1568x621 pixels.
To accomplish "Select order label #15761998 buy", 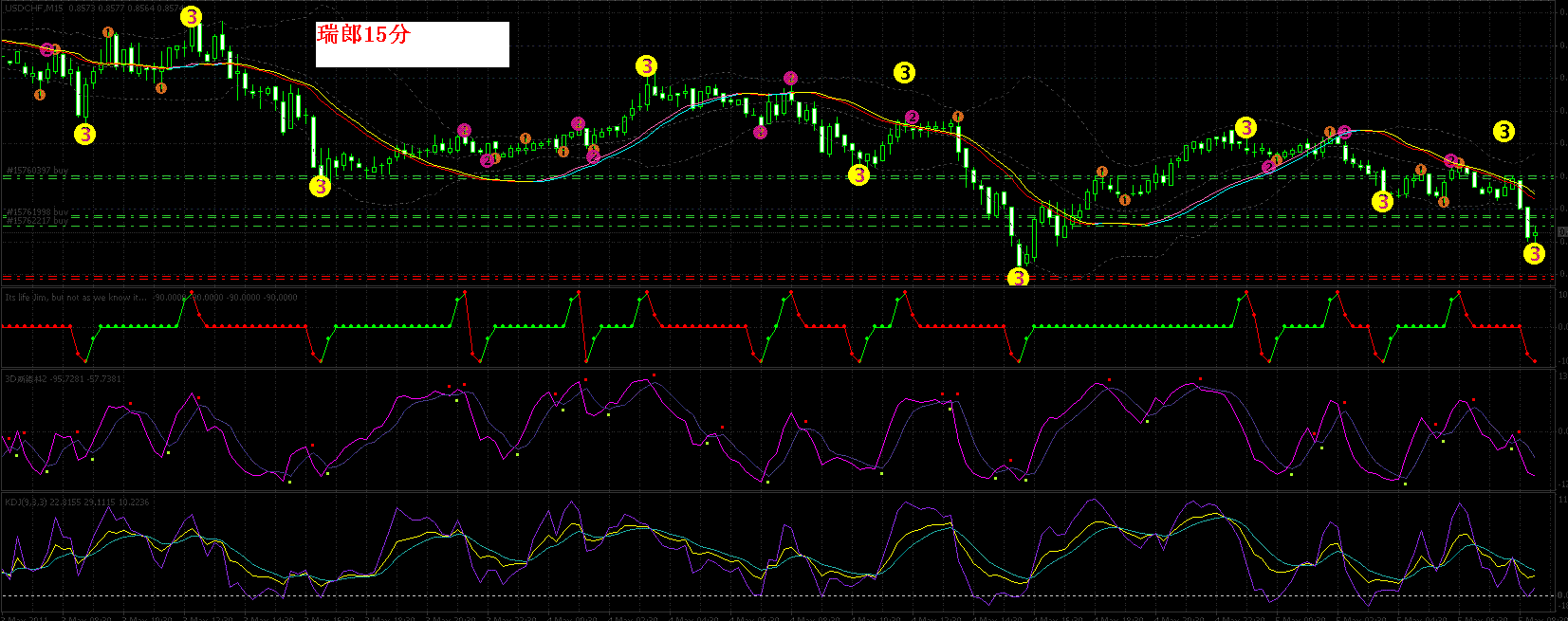I will [x=37, y=212].
